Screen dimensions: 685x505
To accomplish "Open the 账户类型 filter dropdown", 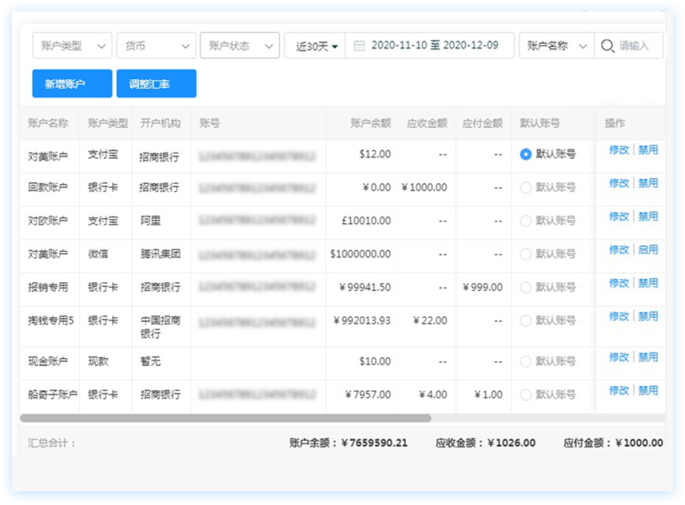I will click(71, 46).
